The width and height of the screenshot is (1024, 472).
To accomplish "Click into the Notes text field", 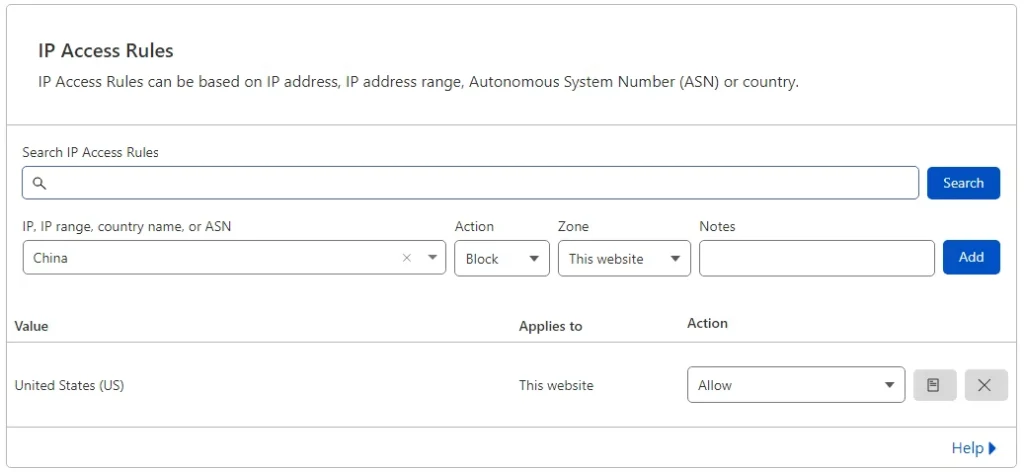I will (816, 258).
